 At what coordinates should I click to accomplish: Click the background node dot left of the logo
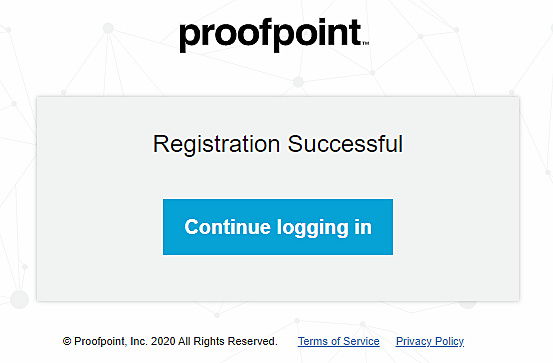[x=108, y=28]
